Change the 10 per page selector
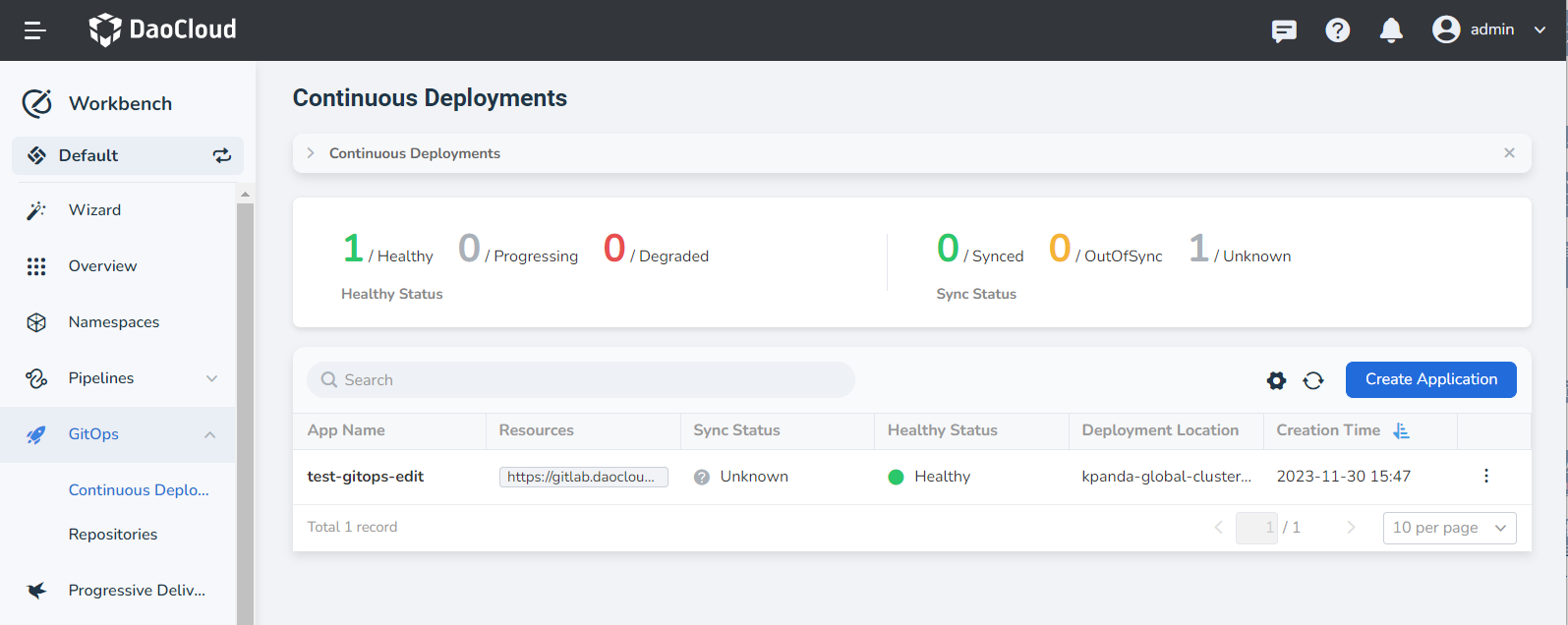 pos(1449,528)
